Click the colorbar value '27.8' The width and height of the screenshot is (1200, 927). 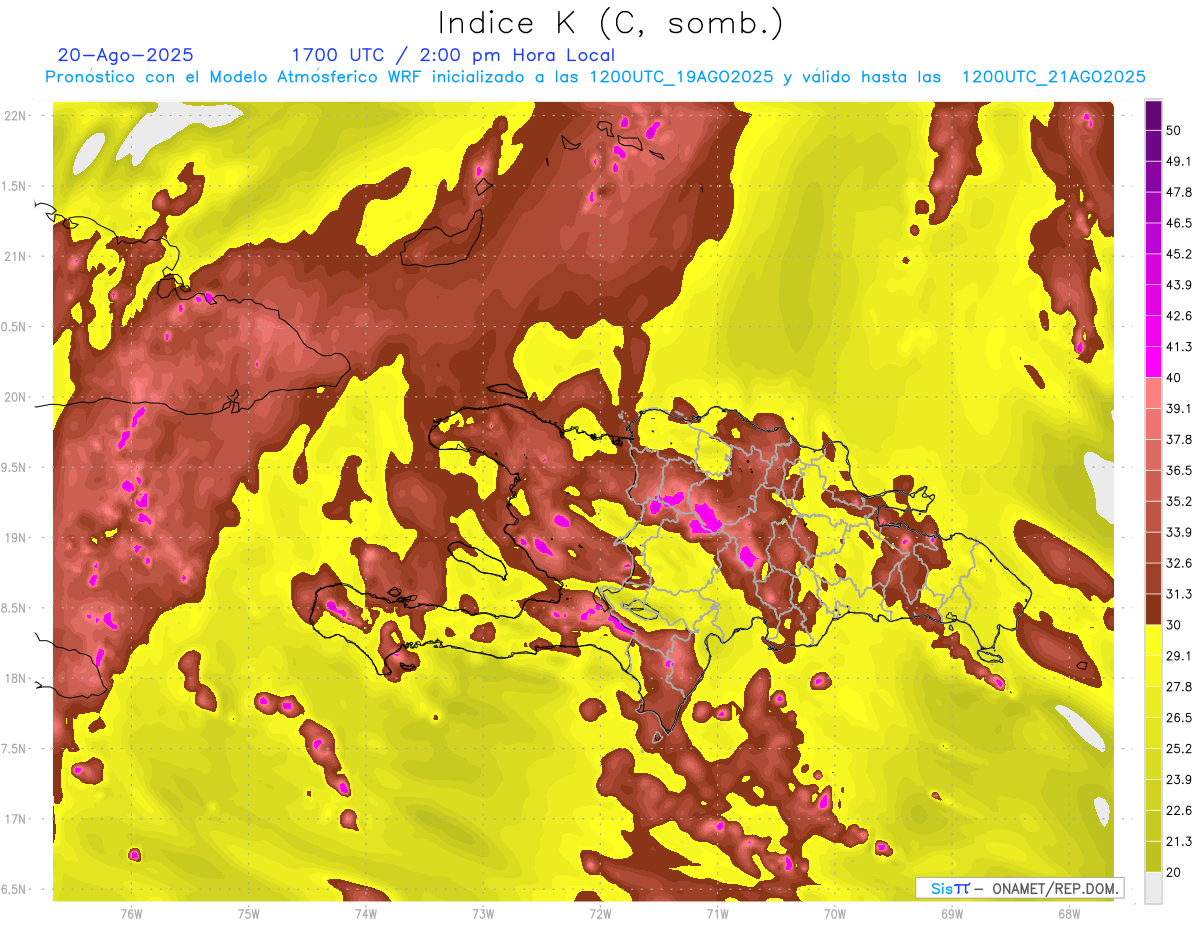click(1179, 687)
